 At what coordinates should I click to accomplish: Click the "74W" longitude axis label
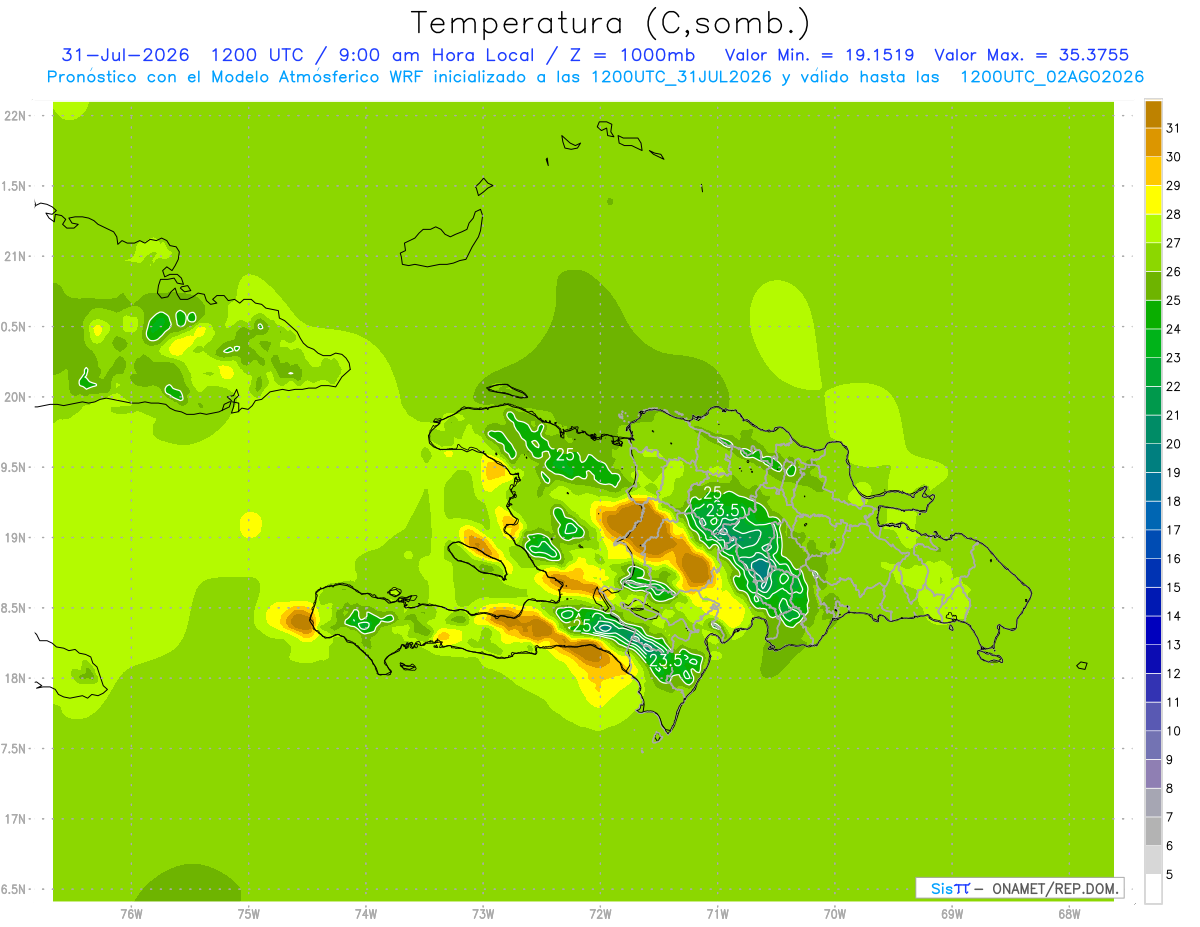coord(366,913)
